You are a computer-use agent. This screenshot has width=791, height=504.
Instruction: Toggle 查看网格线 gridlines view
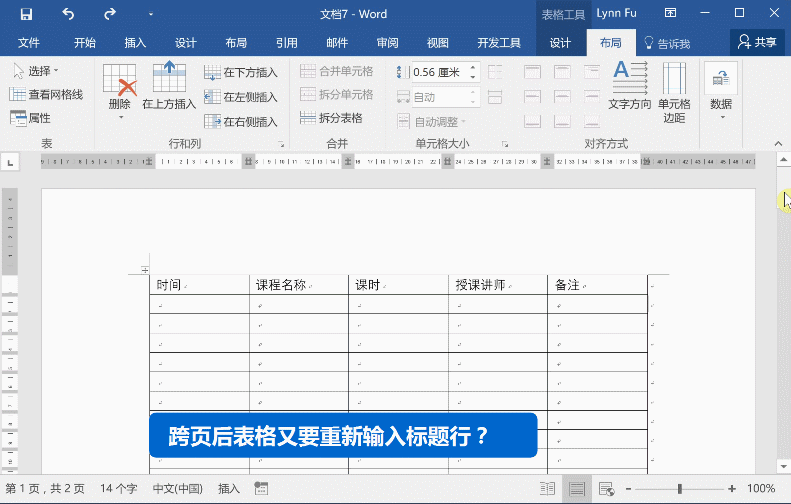[46, 94]
